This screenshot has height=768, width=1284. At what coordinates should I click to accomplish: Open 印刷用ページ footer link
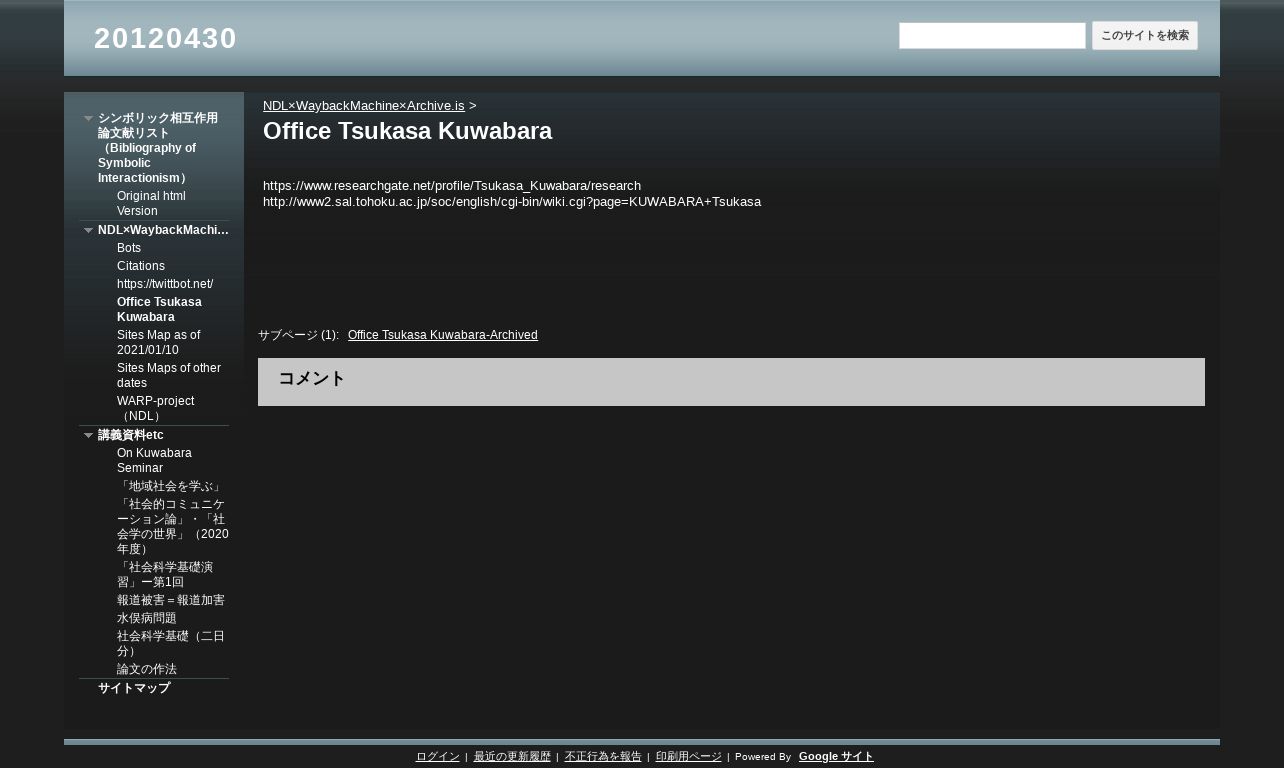click(688, 757)
